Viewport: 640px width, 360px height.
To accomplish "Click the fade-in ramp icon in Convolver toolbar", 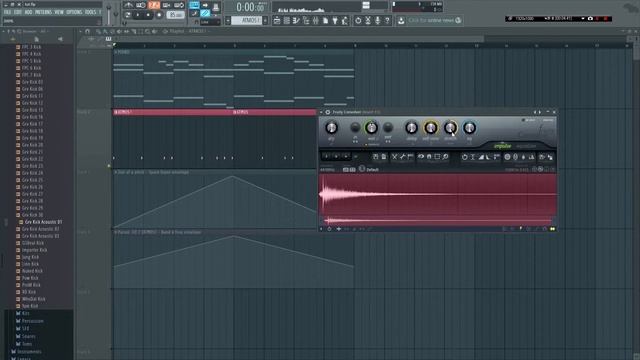I will 481,157.
